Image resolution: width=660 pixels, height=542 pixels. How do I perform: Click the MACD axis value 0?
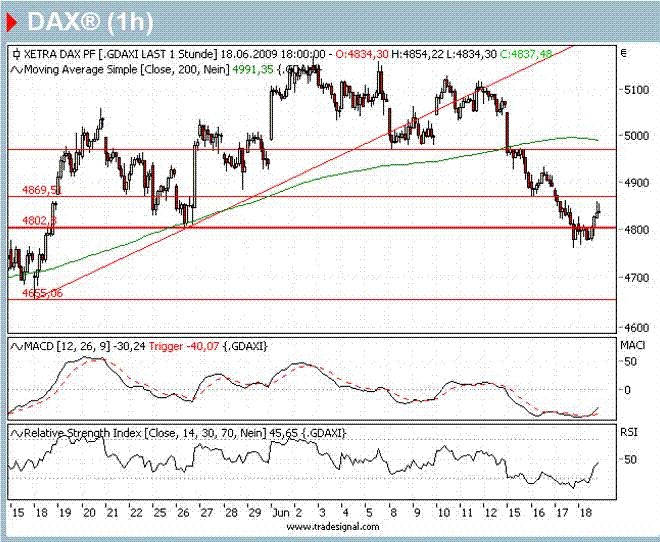pos(628,390)
